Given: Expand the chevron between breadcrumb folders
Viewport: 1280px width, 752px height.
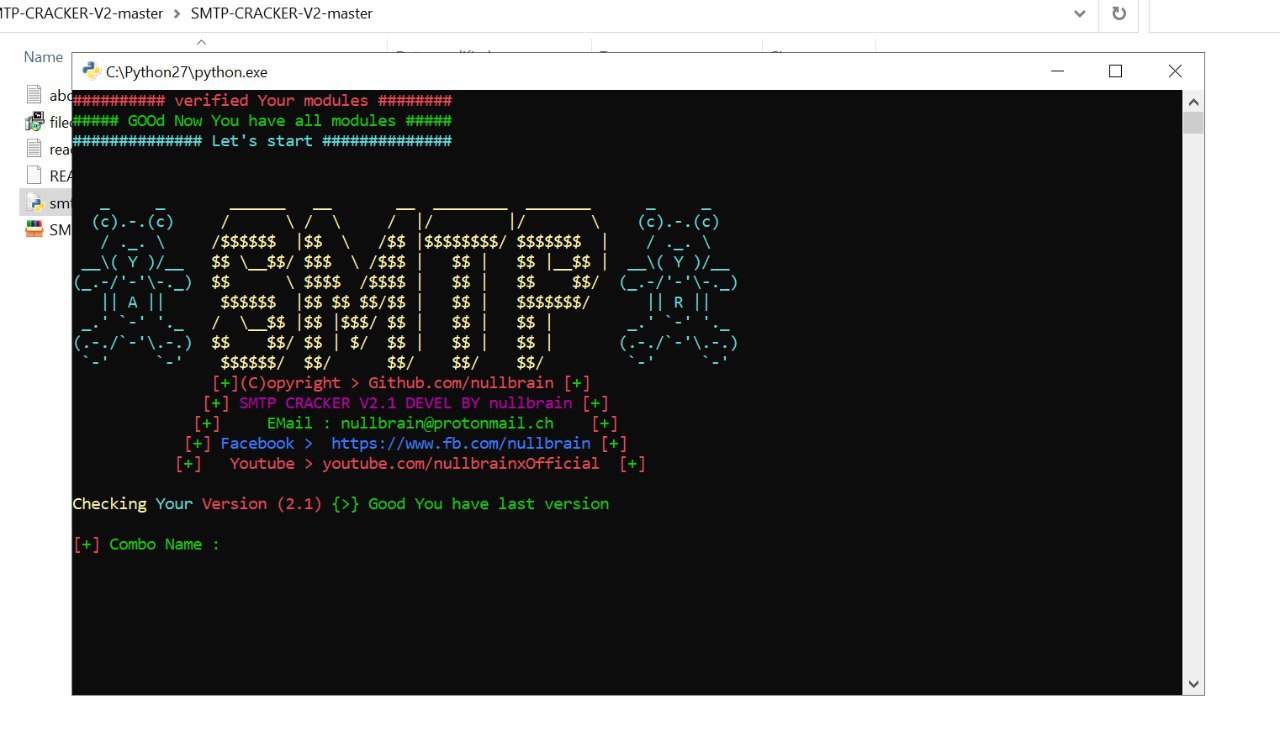Looking at the screenshot, I should pyautogui.click(x=178, y=14).
